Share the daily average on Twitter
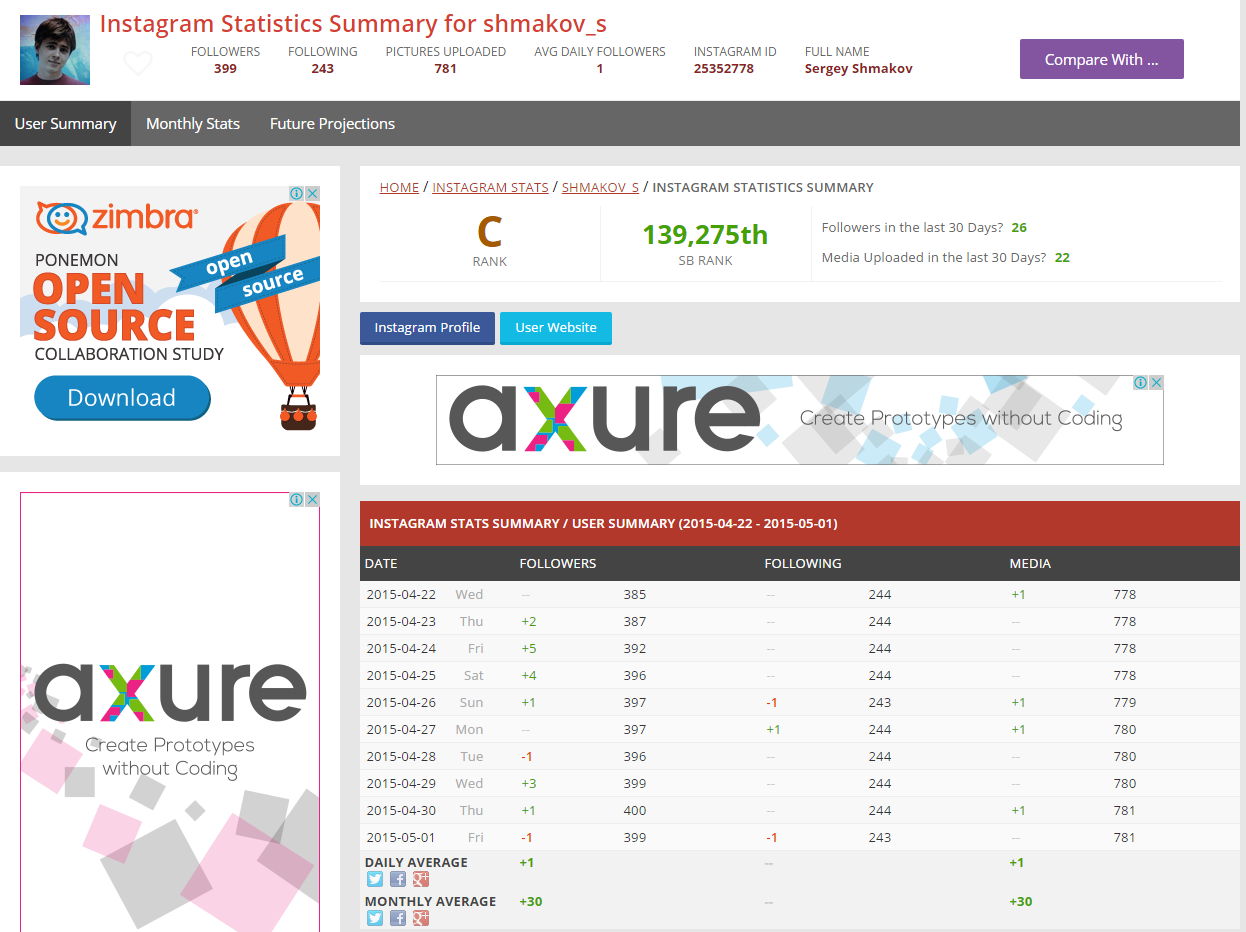Image resolution: width=1246 pixels, height=932 pixels. pyautogui.click(x=375, y=879)
